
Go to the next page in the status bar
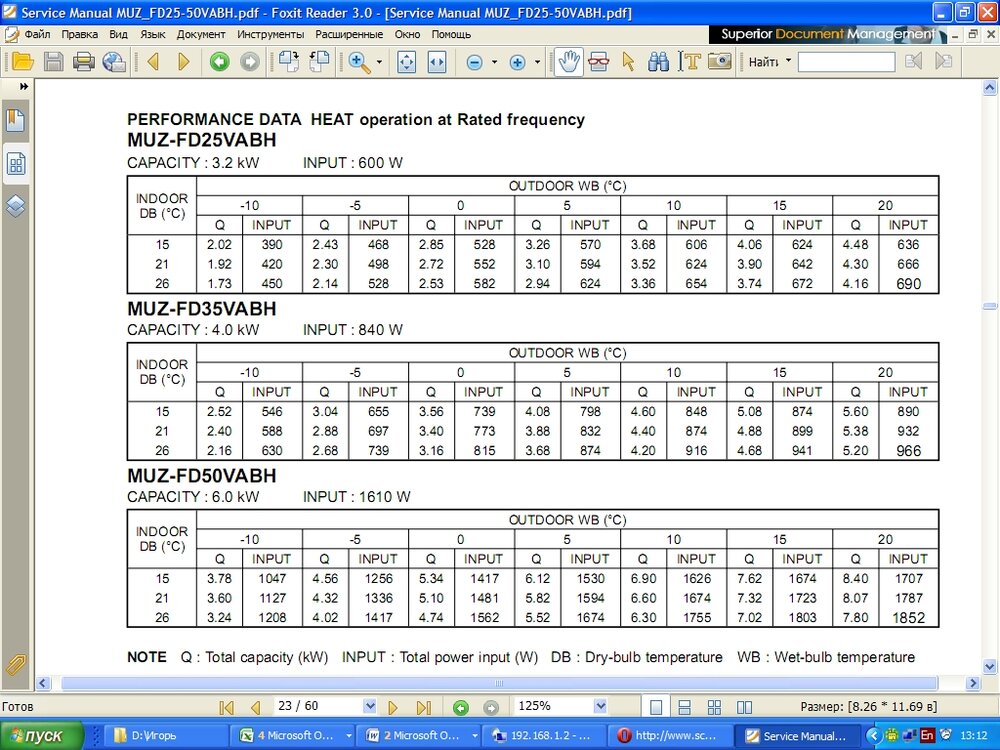pyautogui.click(x=393, y=707)
